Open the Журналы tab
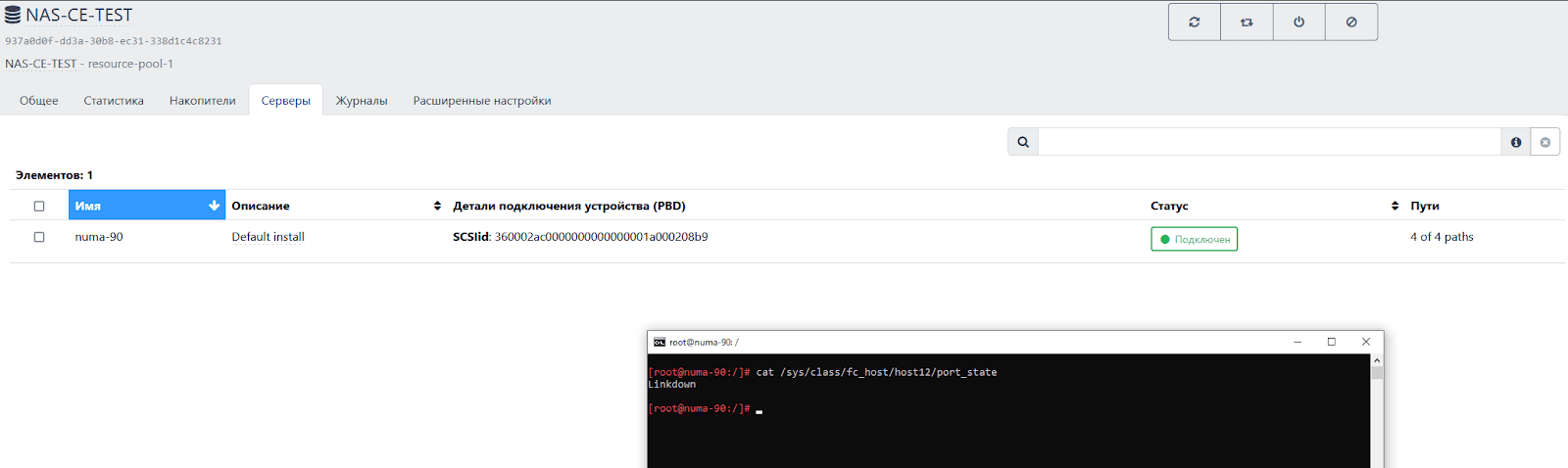 (362, 101)
